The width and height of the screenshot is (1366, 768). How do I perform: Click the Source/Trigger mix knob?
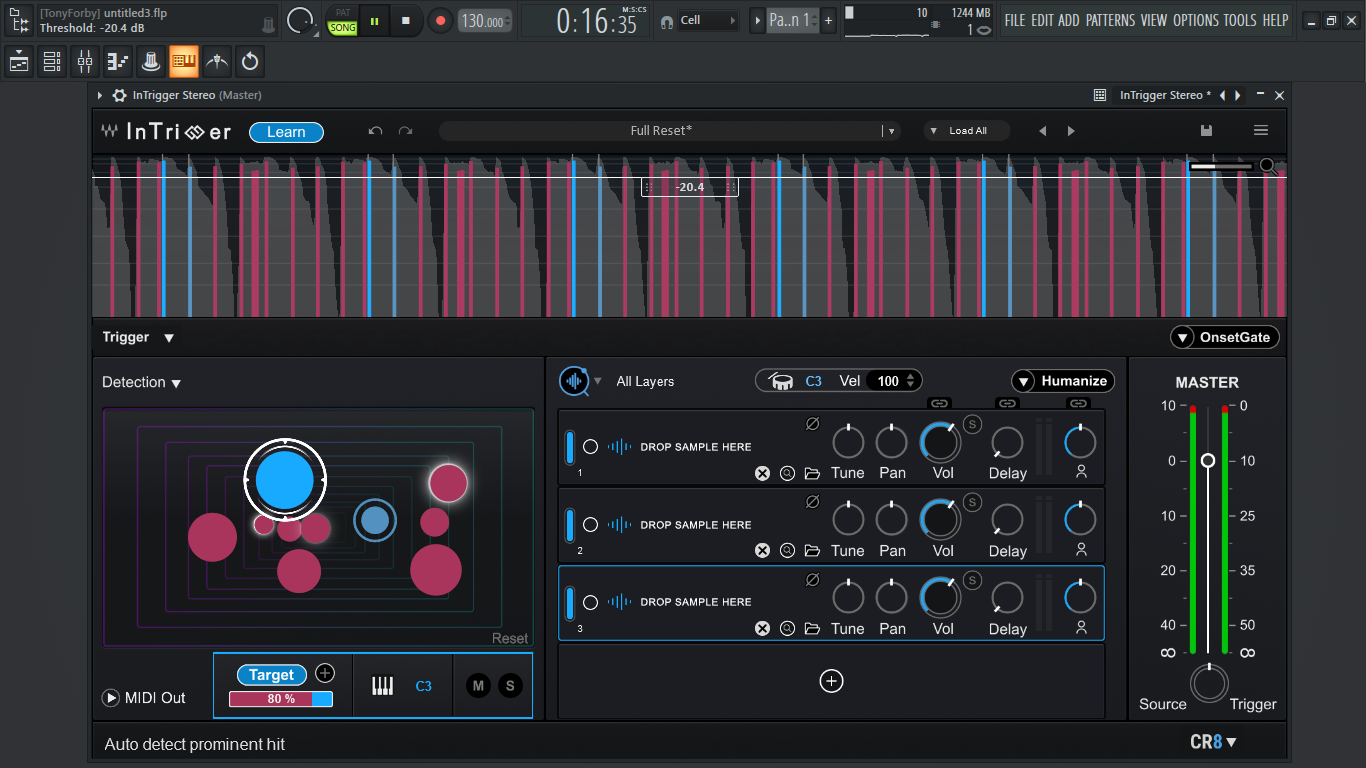(x=1209, y=684)
